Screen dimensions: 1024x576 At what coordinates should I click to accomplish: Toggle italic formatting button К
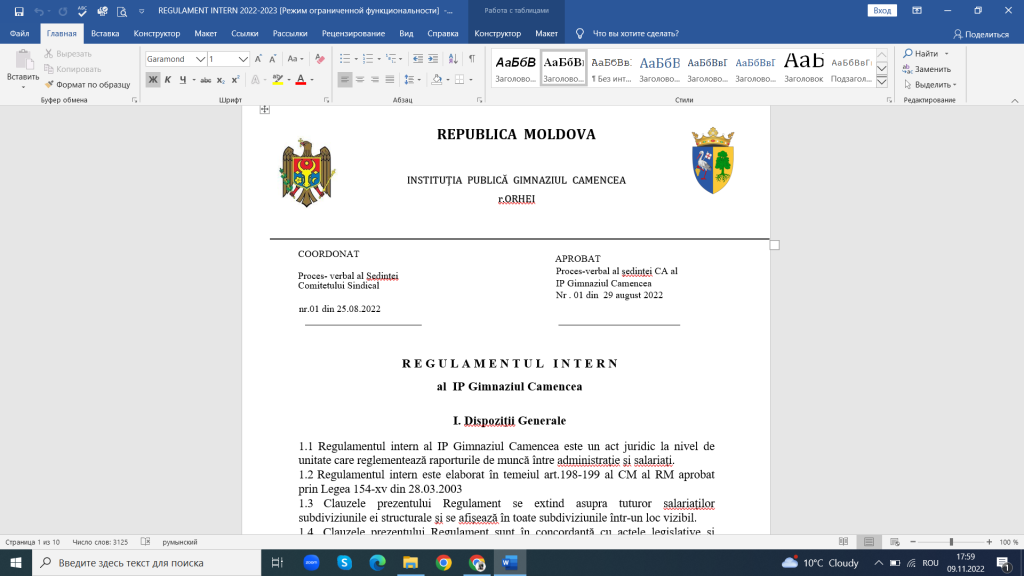tap(168, 80)
